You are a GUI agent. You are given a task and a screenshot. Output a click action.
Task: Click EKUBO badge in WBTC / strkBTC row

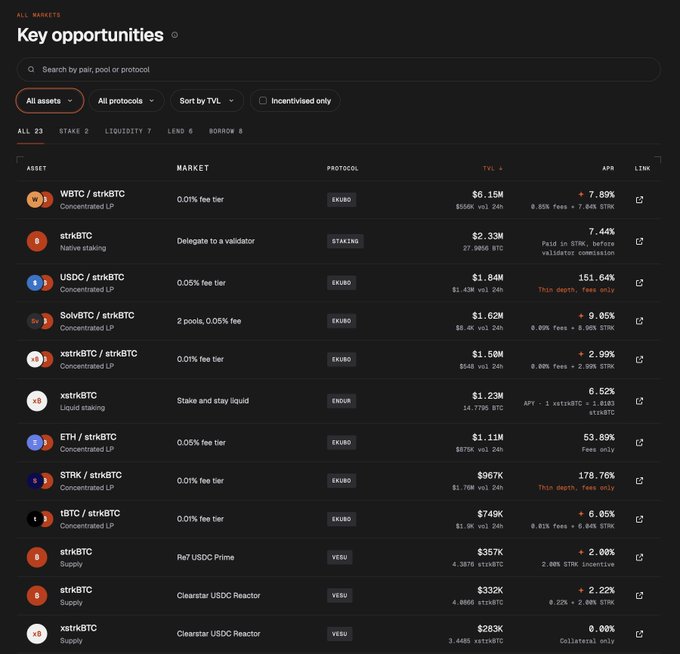click(341, 199)
